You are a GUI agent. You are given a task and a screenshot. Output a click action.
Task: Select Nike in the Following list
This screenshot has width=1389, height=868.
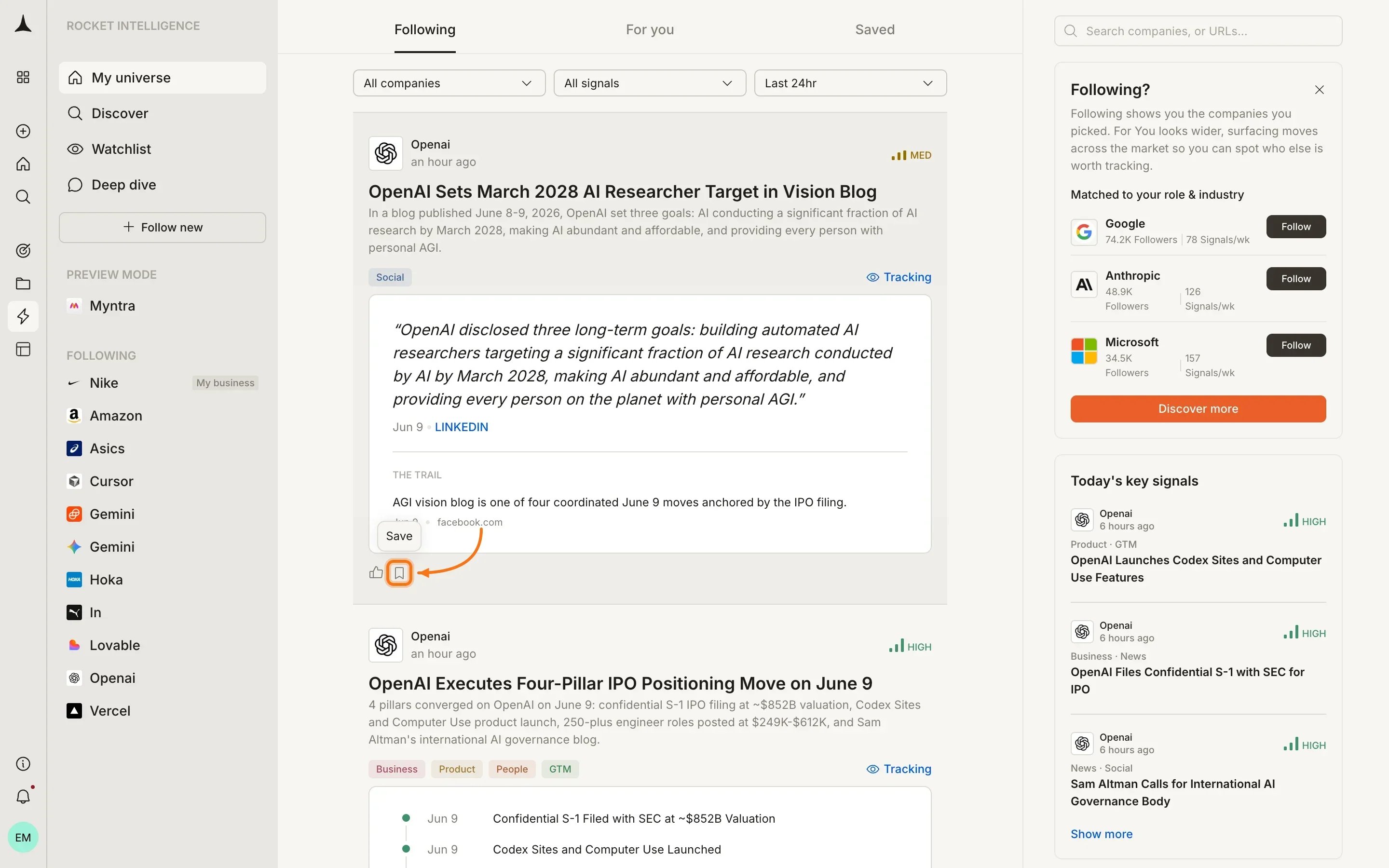pos(163,383)
